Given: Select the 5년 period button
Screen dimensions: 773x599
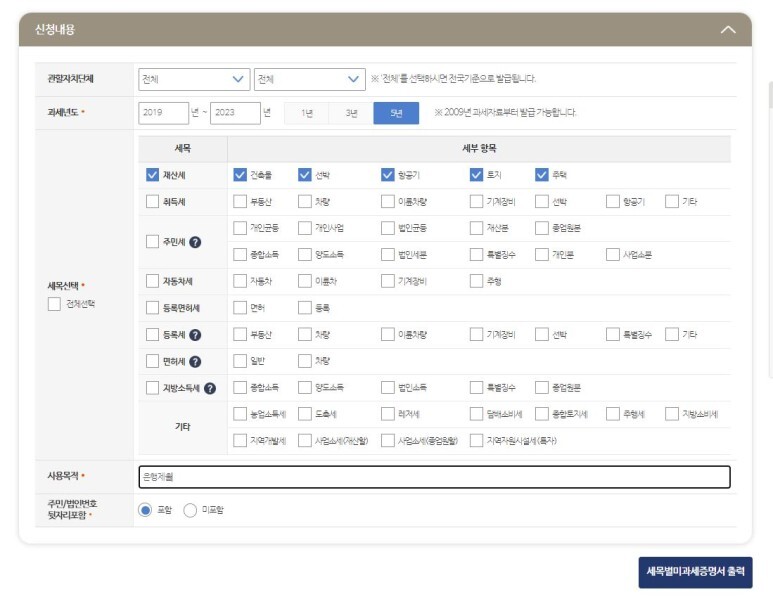Looking at the screenshot, I should click(396, 113).
